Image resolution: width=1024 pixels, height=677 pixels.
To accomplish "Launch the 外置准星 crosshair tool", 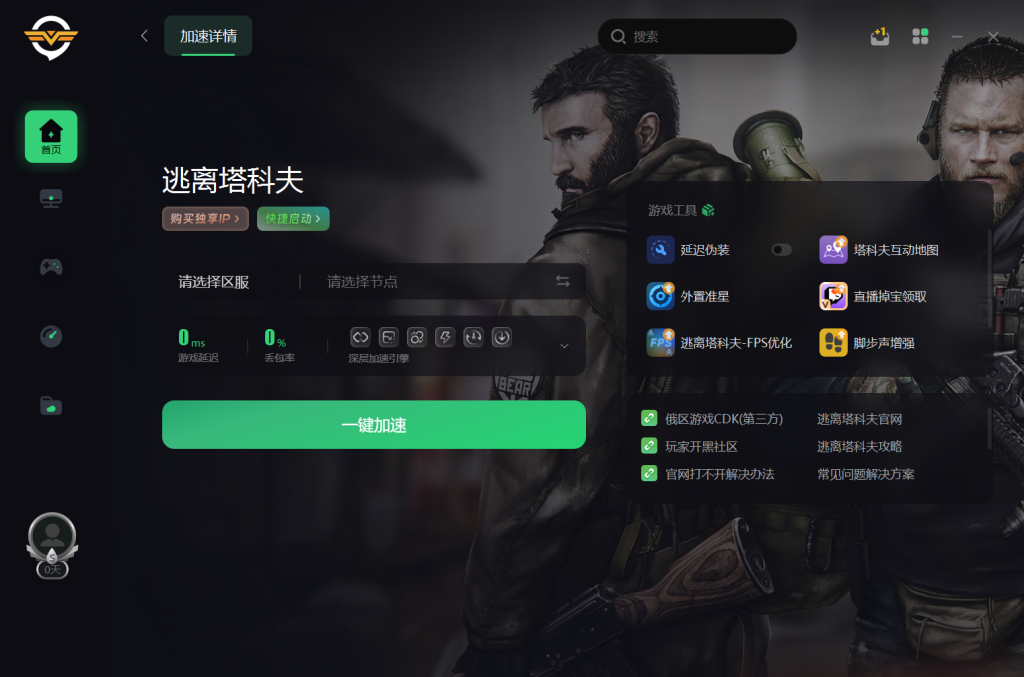I will (688, 296).
